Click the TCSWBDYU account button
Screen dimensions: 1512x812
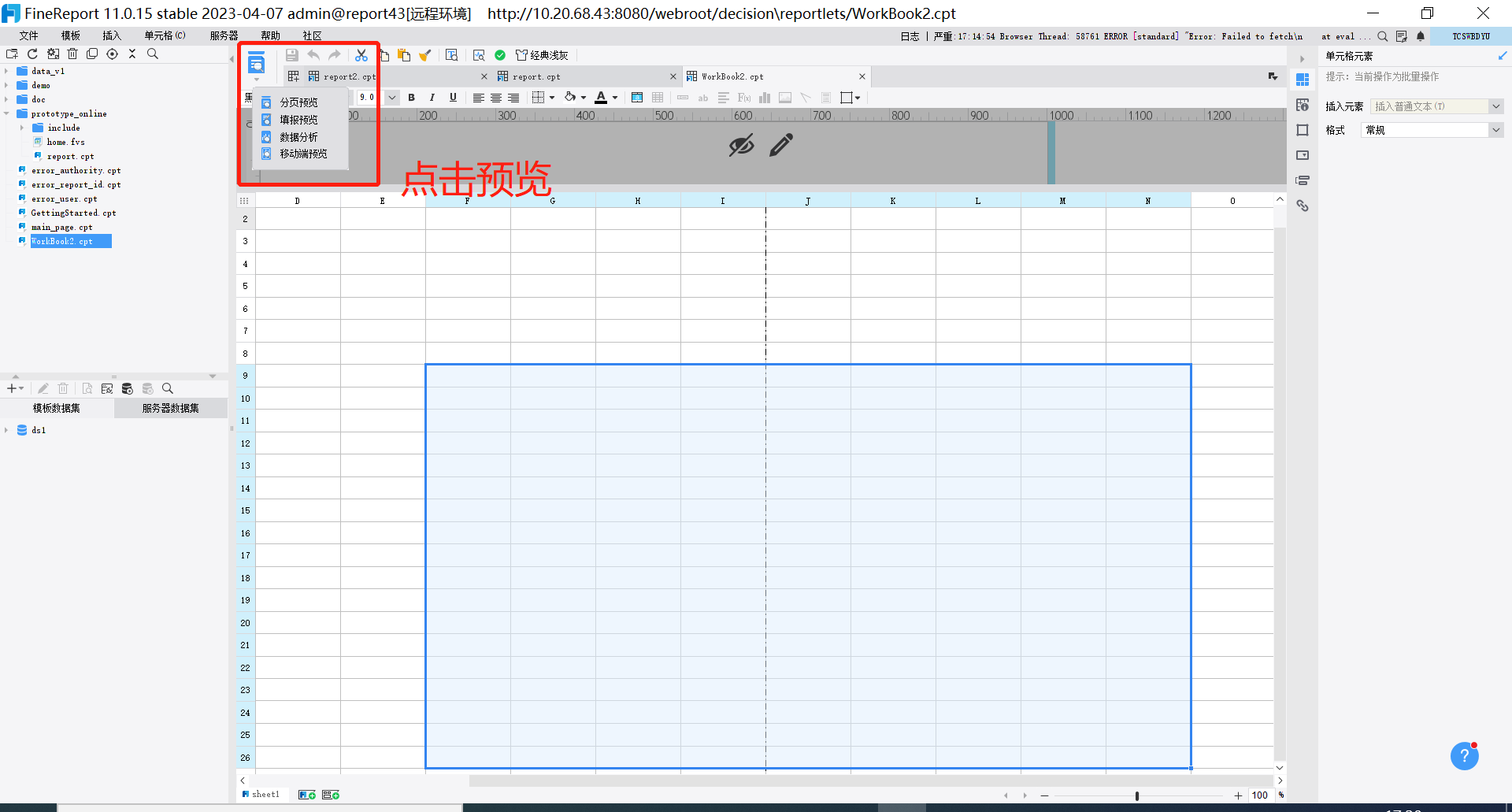pyautogui.click(x=1471, y=36)
